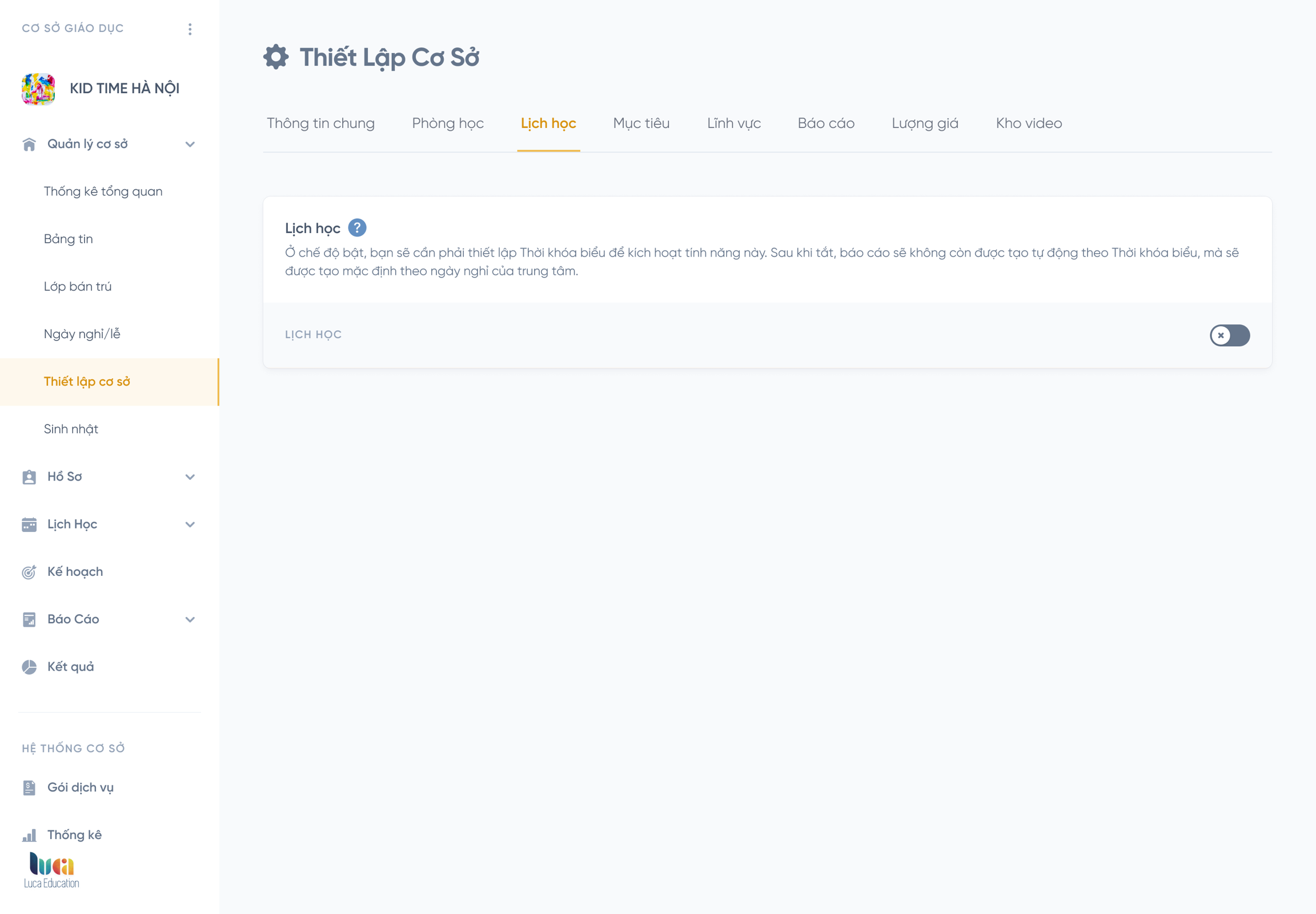This screenshot has width=1316, height=914.
Task: Click the blue help question mark icon
Action: click(358, 228)
